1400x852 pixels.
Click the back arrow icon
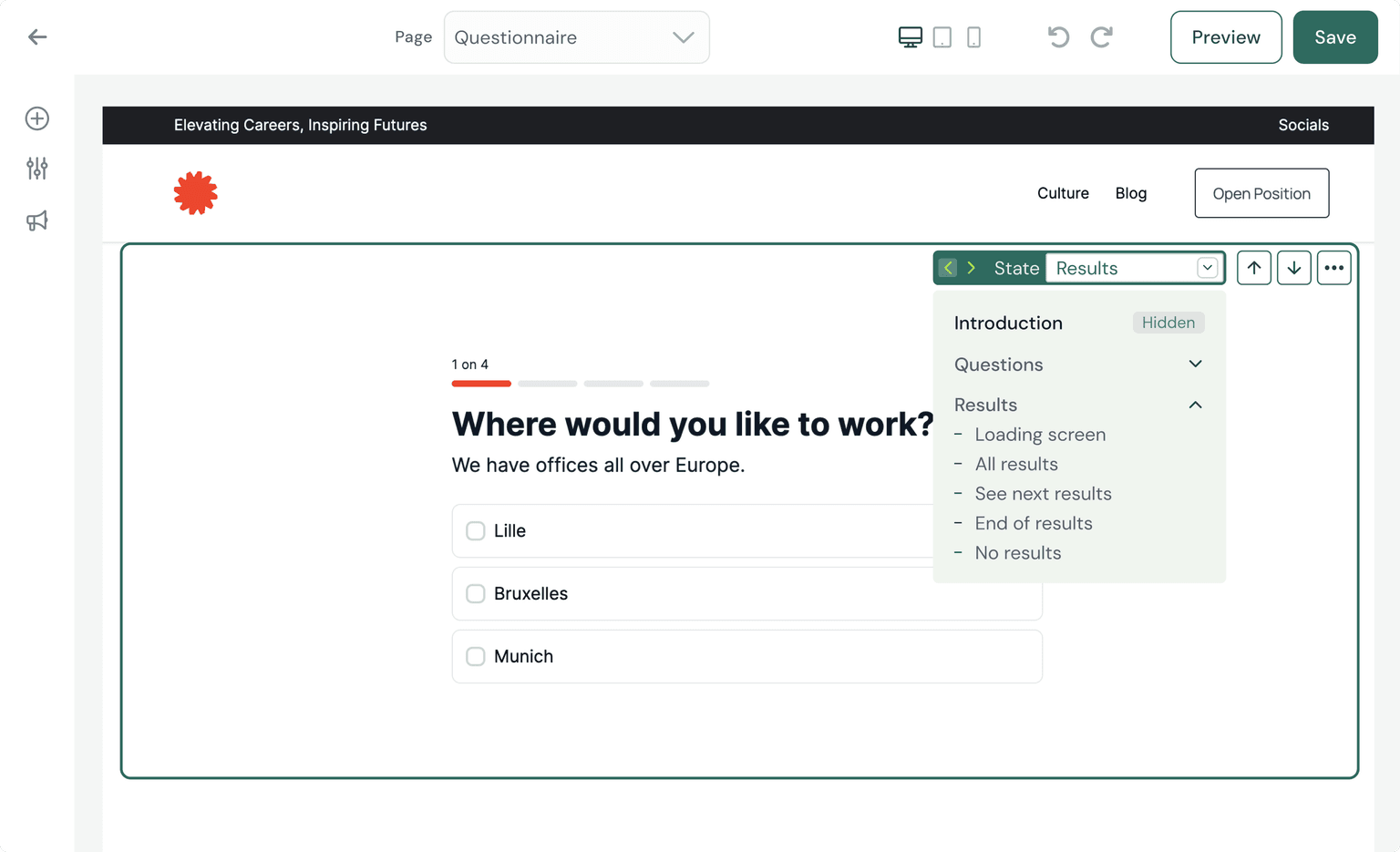point(37,37)
